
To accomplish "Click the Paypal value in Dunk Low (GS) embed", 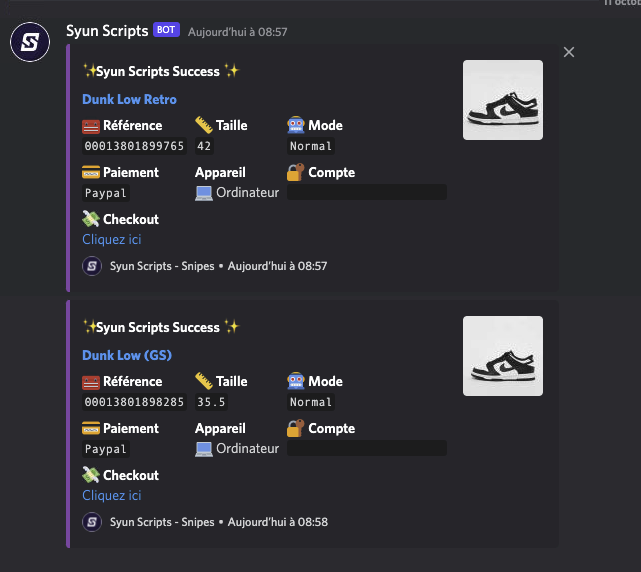I will [x=105, y=449].
